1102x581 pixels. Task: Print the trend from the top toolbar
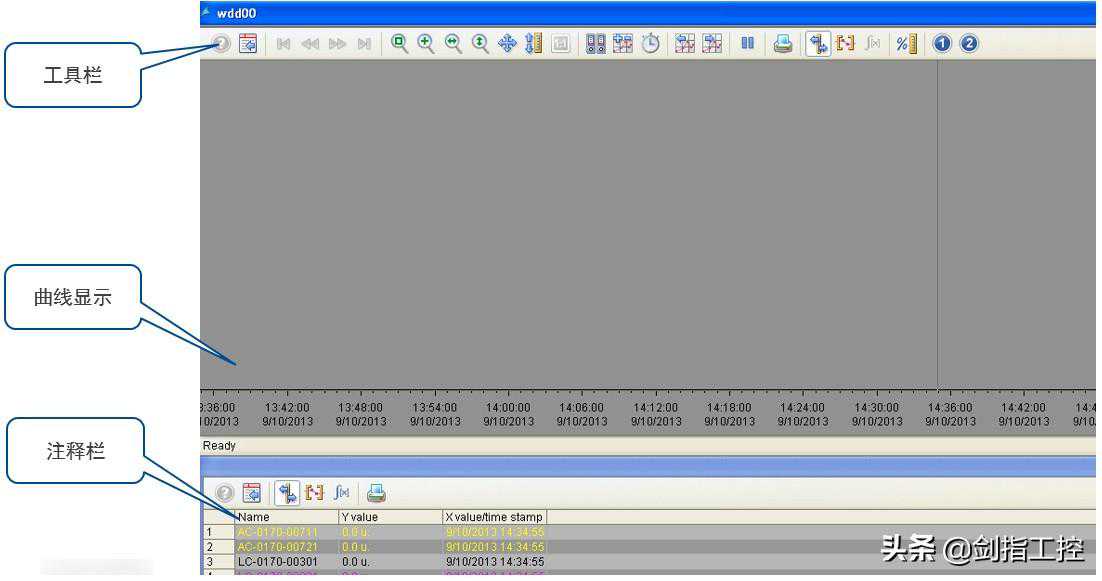coord(783,44)
